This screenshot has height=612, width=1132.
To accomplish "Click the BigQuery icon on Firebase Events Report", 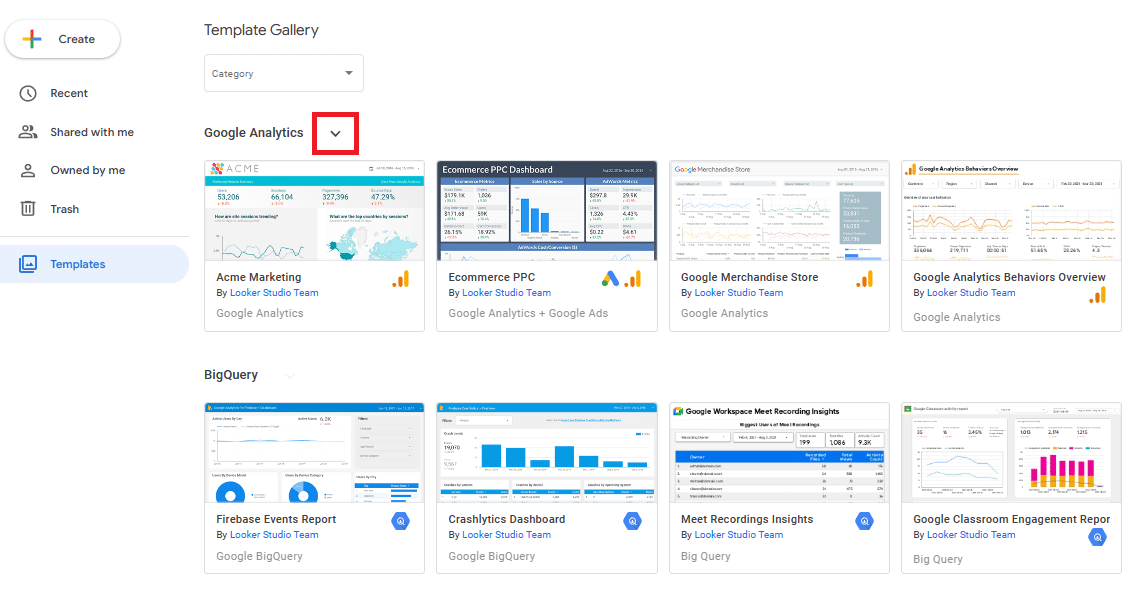I will pos(401,521).
